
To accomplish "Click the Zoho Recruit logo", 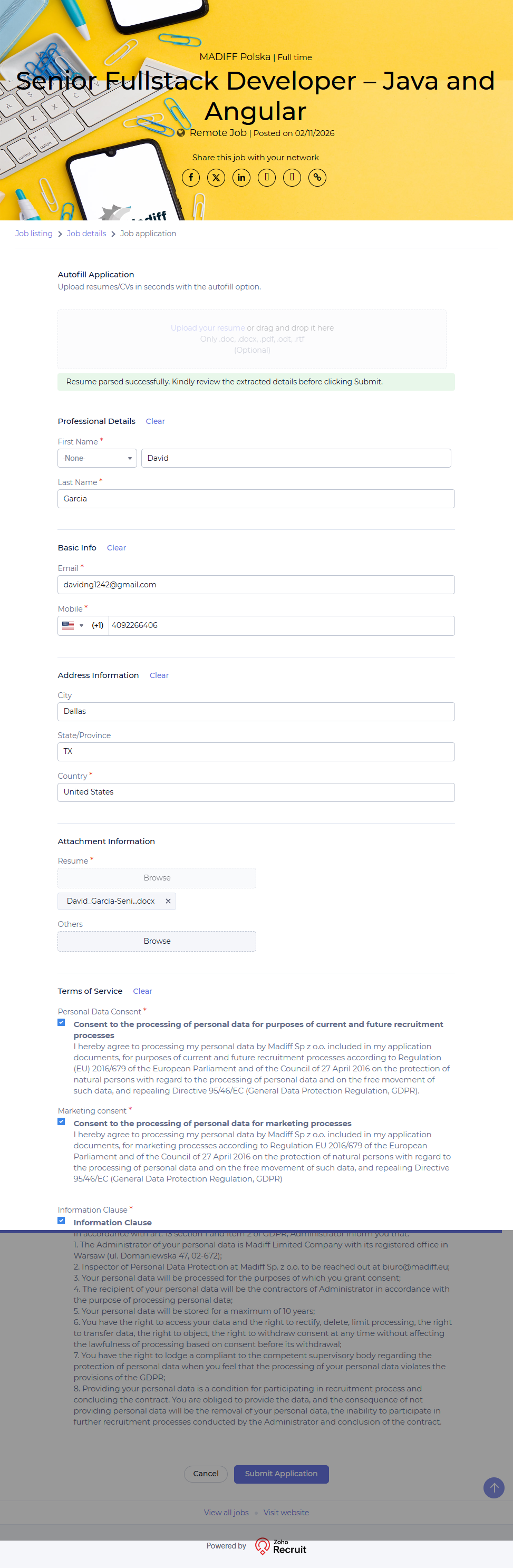I will pyautogui.click(x=281, y=1546).
